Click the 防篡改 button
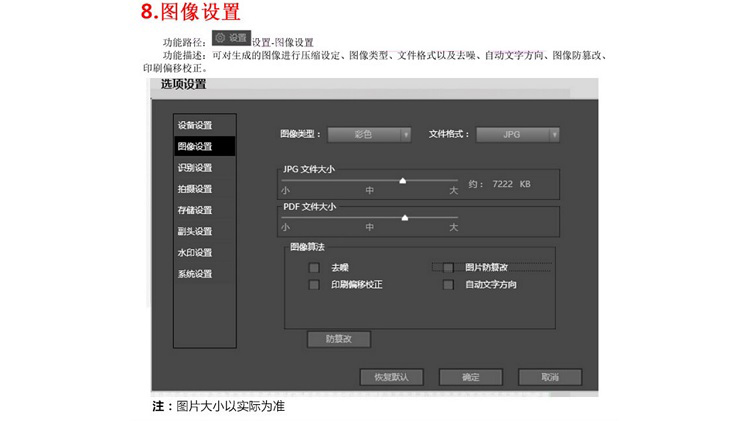The image size is (750, 421). [x=339, y=339]
